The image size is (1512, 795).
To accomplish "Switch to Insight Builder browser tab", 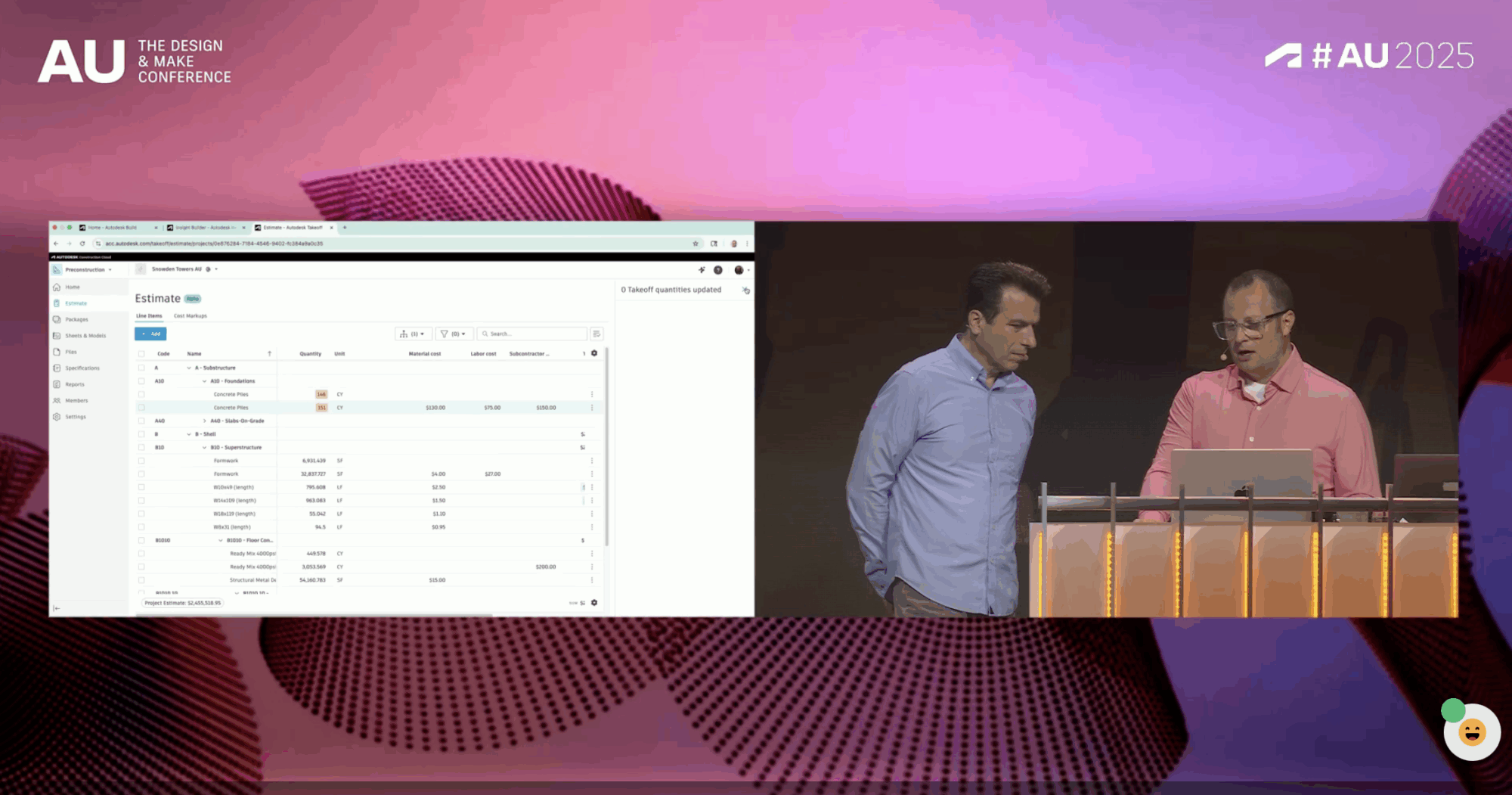I will coord(206,228).
